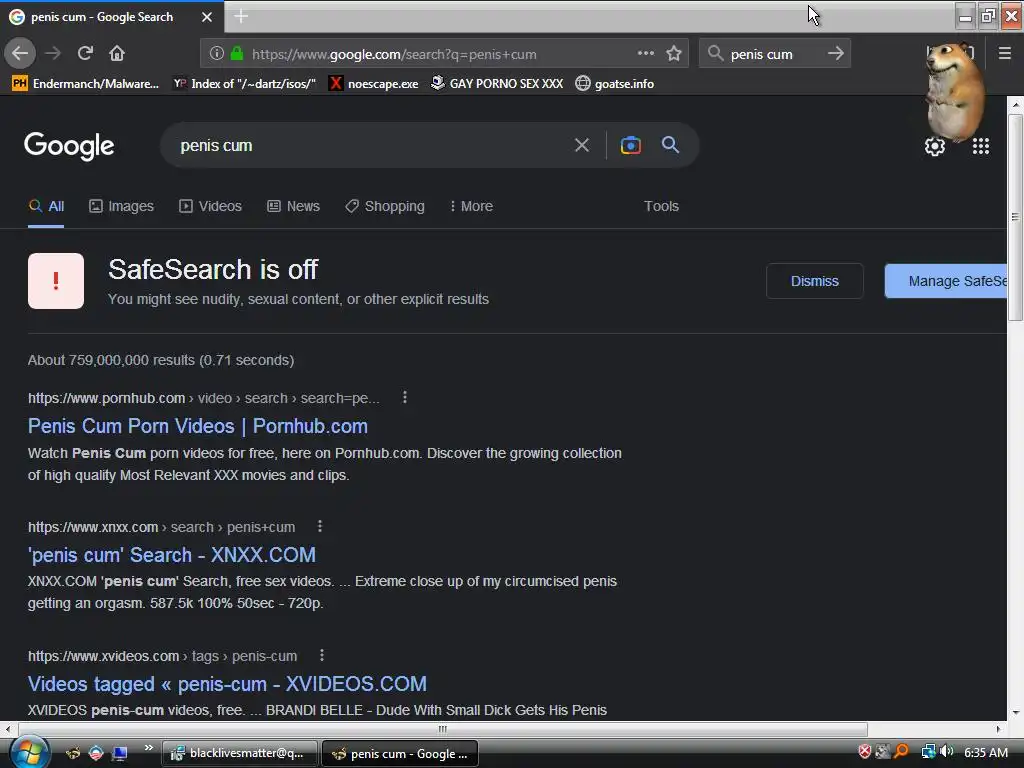Switch to the Videos tab
The width and height of the screenshot is (1024, 768).
point(210,206)
